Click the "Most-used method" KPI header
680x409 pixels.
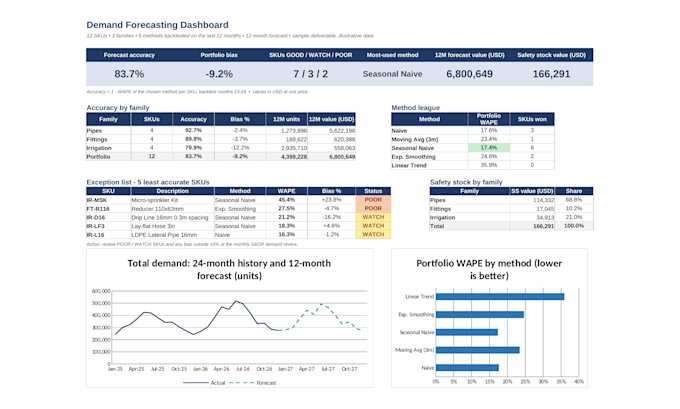click(392, 55)
